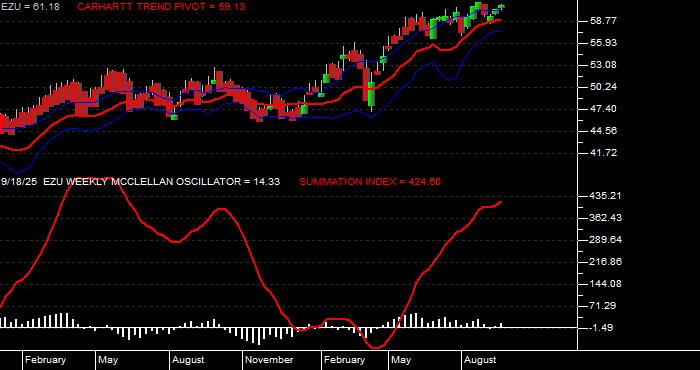Select the second February date marker

344,360
